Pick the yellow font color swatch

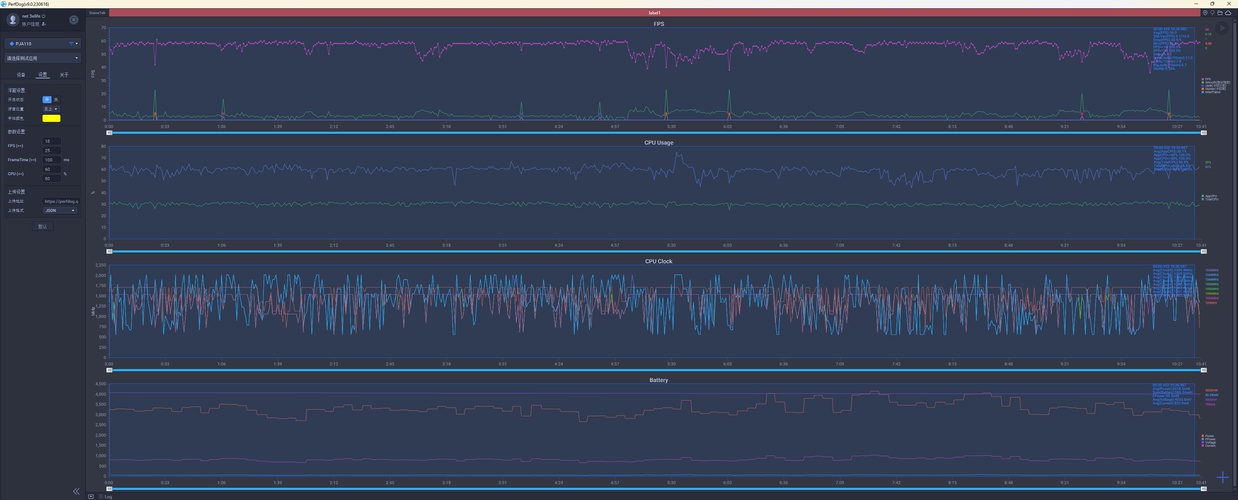[51, 118]
